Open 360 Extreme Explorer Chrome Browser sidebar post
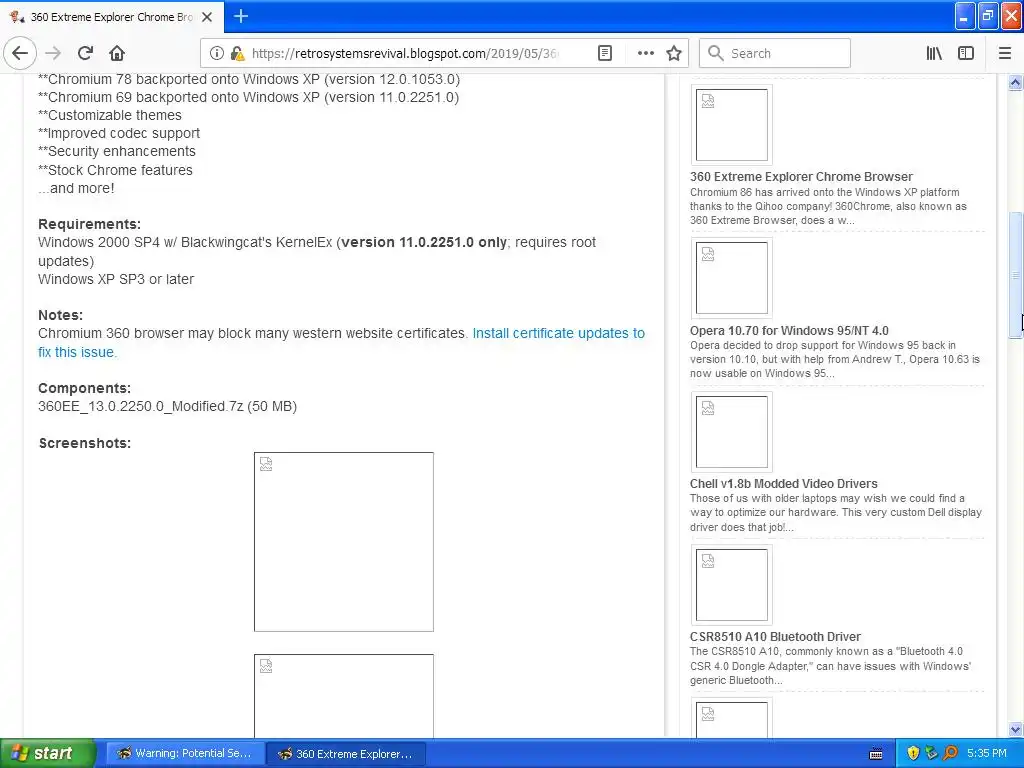The width and height of the screenshot is (1024, 768). (801, 176)
